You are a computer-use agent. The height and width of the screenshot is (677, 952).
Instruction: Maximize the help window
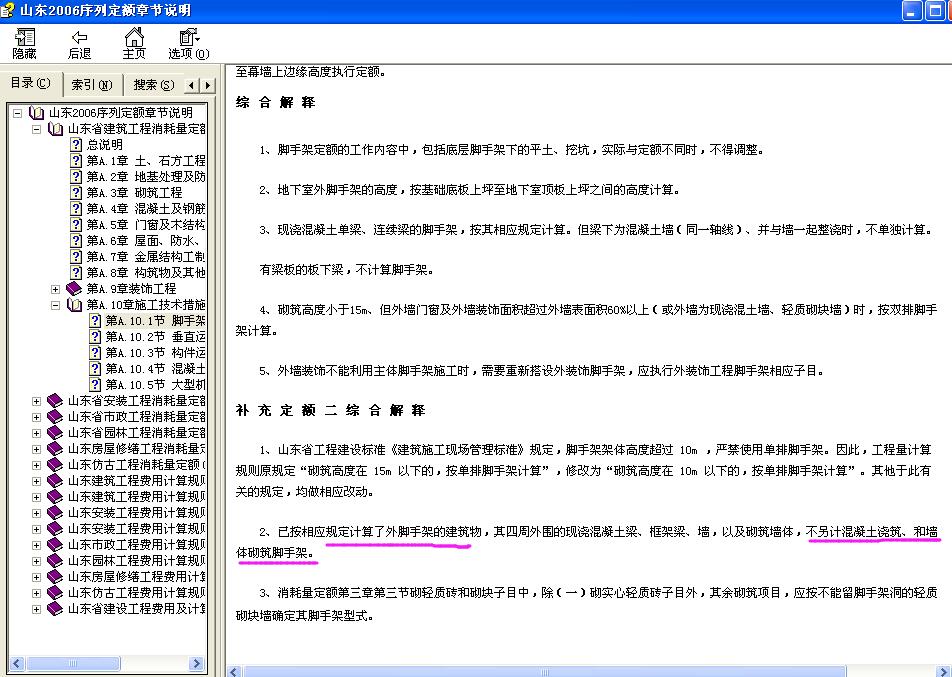click(935, 11)
